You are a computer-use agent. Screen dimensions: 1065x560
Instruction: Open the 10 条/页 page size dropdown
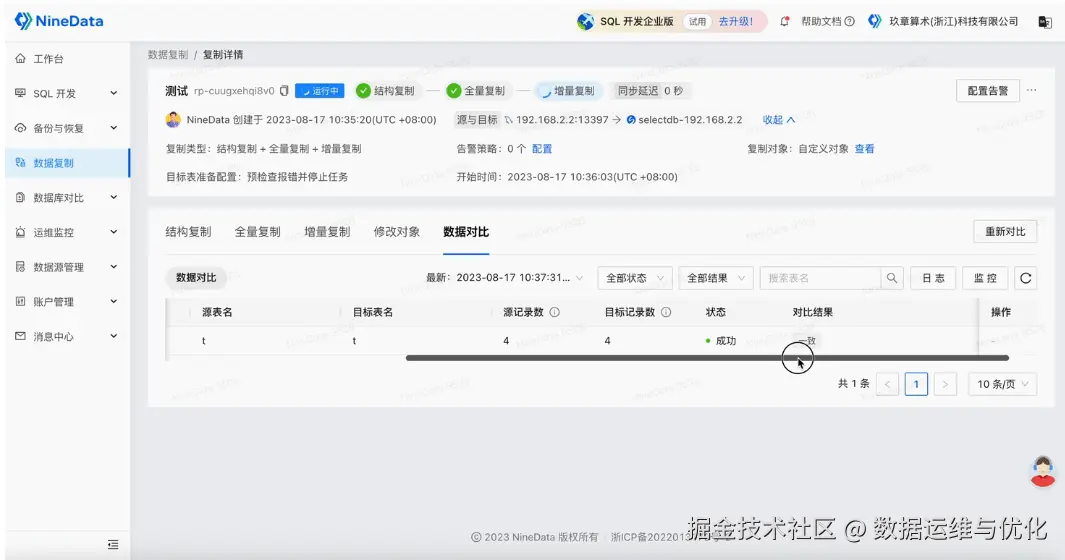click(x=1003, y=384)
